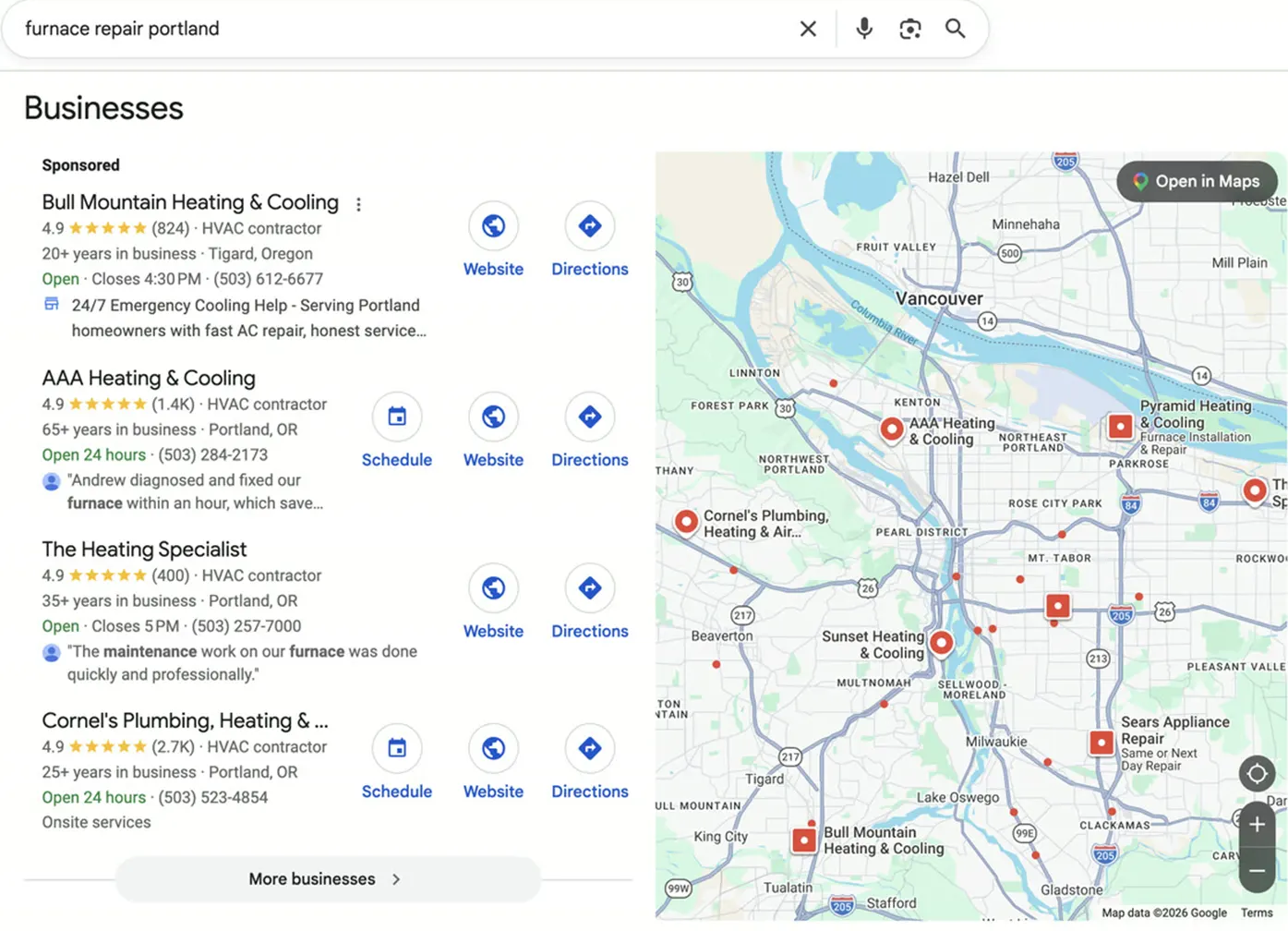The image size is (1288, 931).
Task: Get directions to AAA Heating & Cooling
Action: (x=590, y=417)
